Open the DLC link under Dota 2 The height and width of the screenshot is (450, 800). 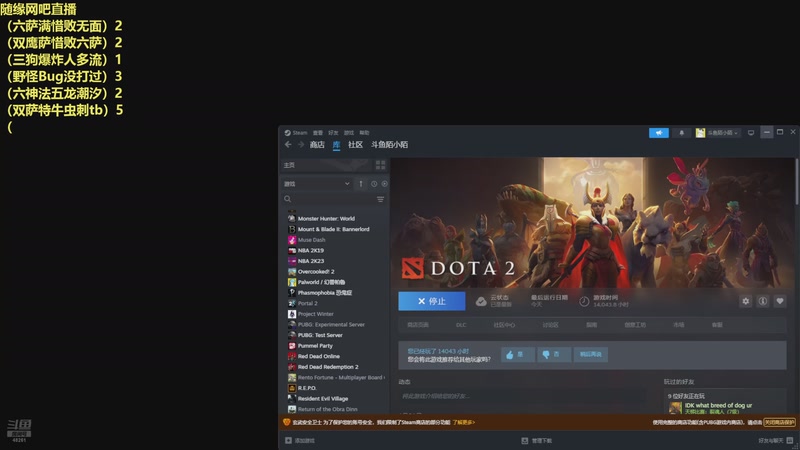(461, 325)
